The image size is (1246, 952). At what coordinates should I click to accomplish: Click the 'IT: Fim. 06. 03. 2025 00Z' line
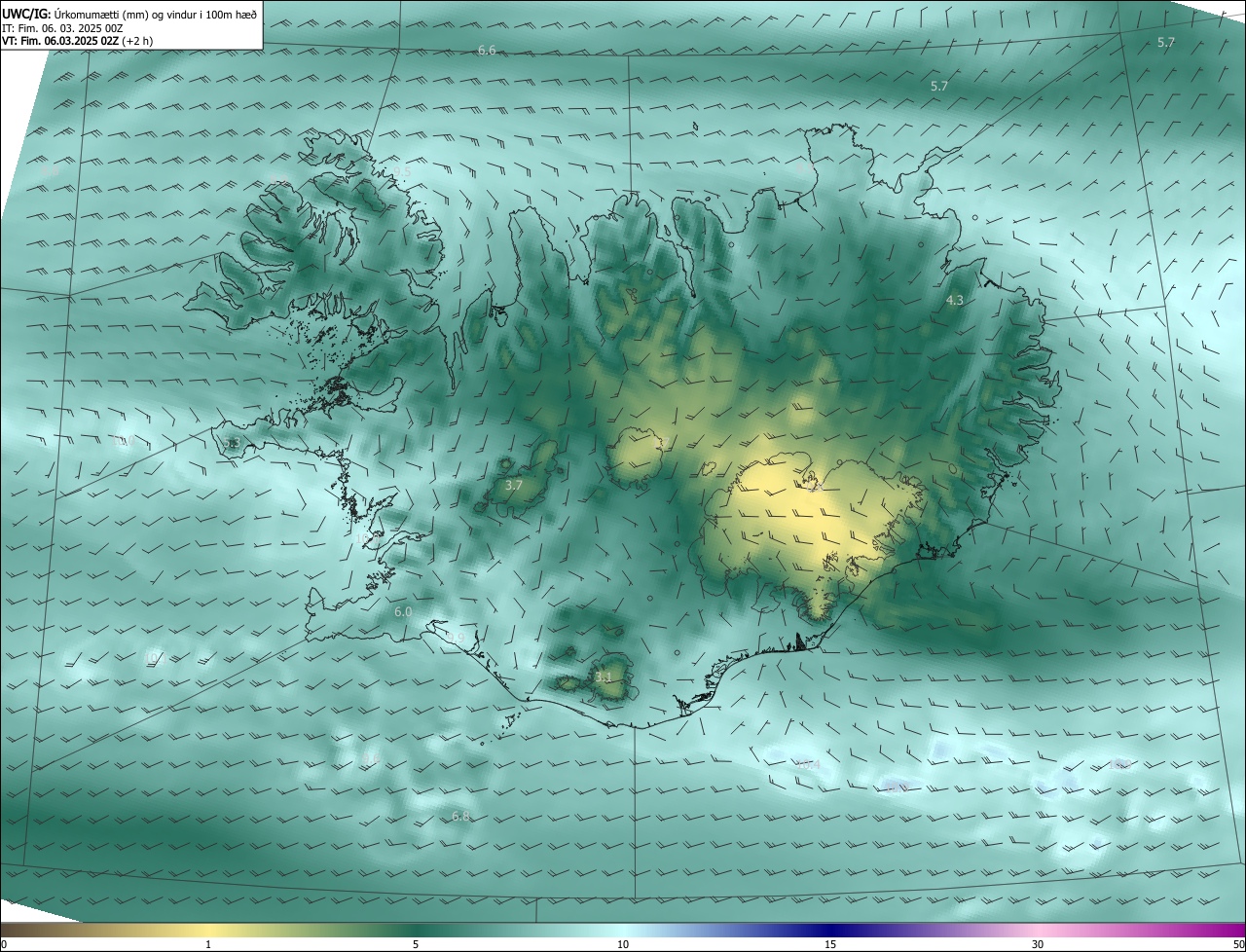coord(61,28)
